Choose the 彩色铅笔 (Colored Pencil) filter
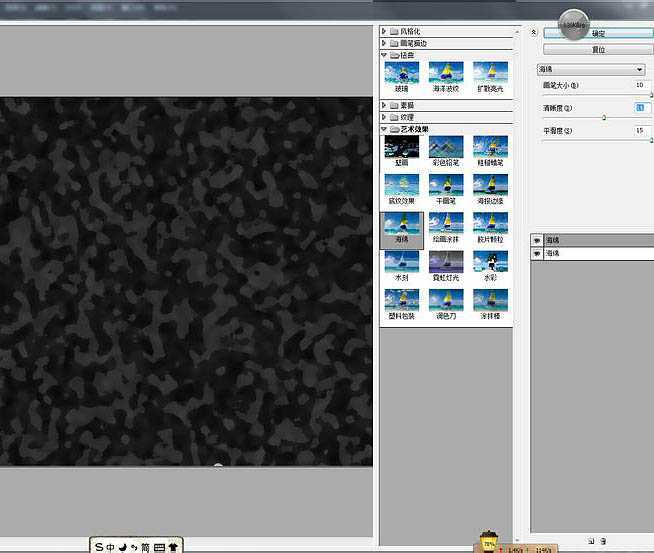 (x=446, y=147)
